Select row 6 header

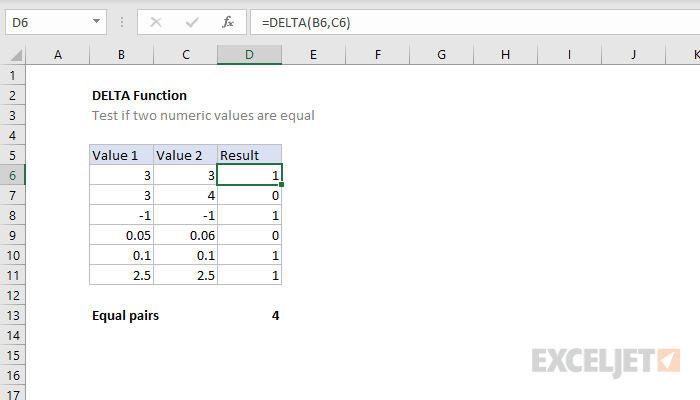(12, 175)
